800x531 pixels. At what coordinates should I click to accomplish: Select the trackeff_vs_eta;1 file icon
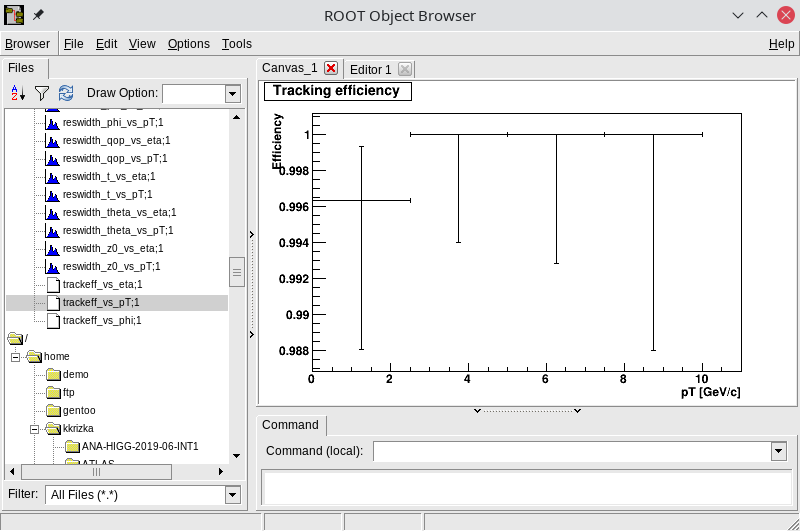[x=54, y=284]
